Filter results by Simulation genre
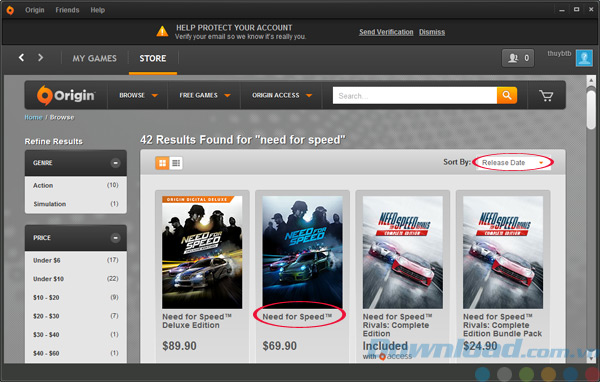 tap(76, 204)
